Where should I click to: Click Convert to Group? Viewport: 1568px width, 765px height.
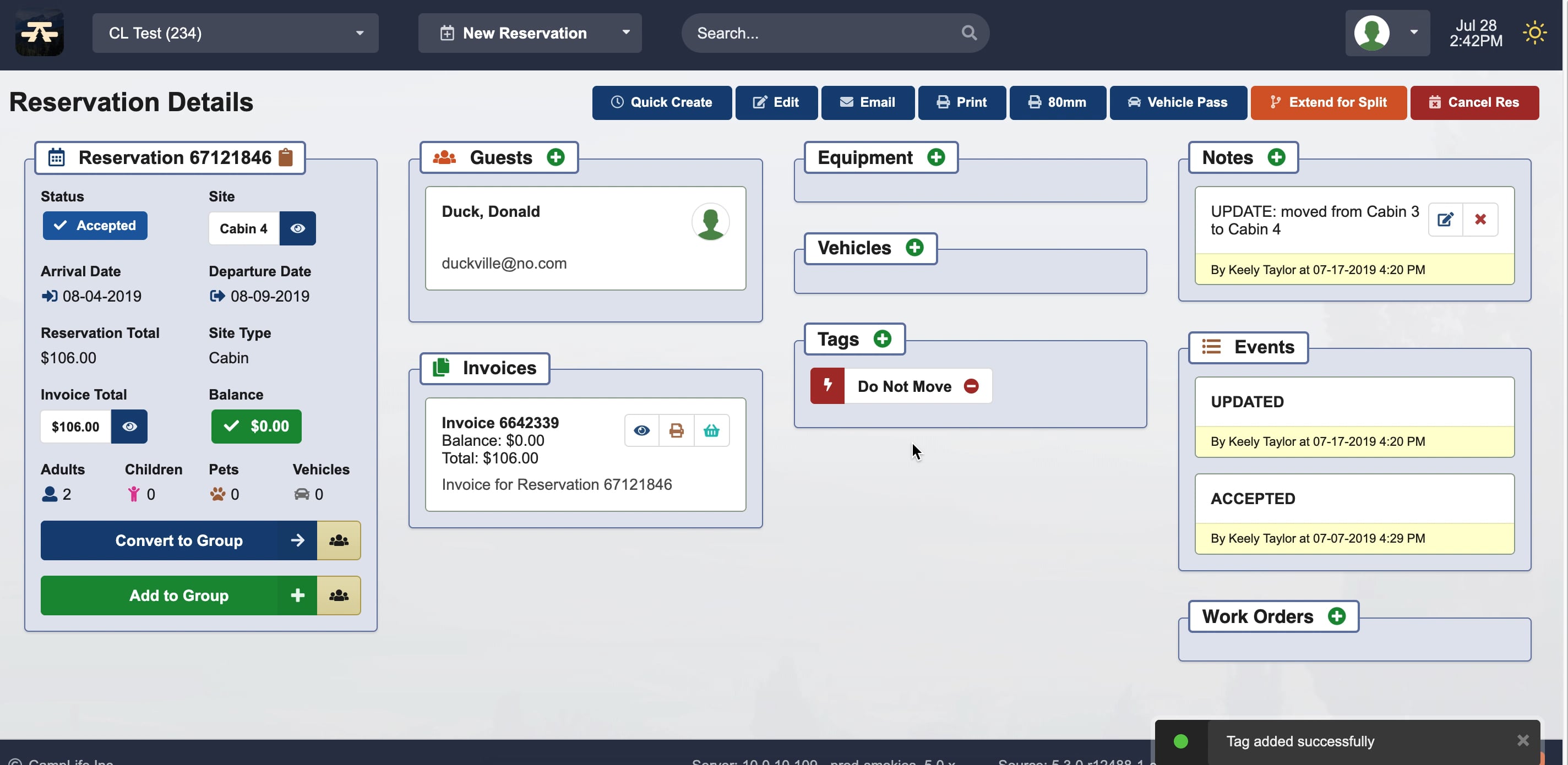click(179, 540)
